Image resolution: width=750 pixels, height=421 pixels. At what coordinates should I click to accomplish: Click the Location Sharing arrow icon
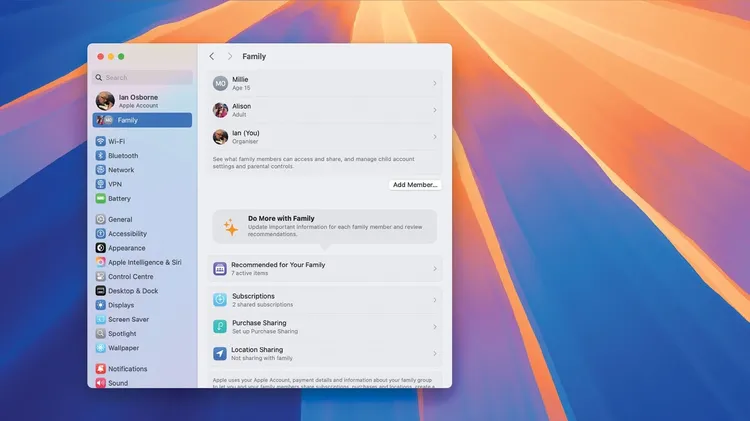pyautogui.click(x=220, y=354)
